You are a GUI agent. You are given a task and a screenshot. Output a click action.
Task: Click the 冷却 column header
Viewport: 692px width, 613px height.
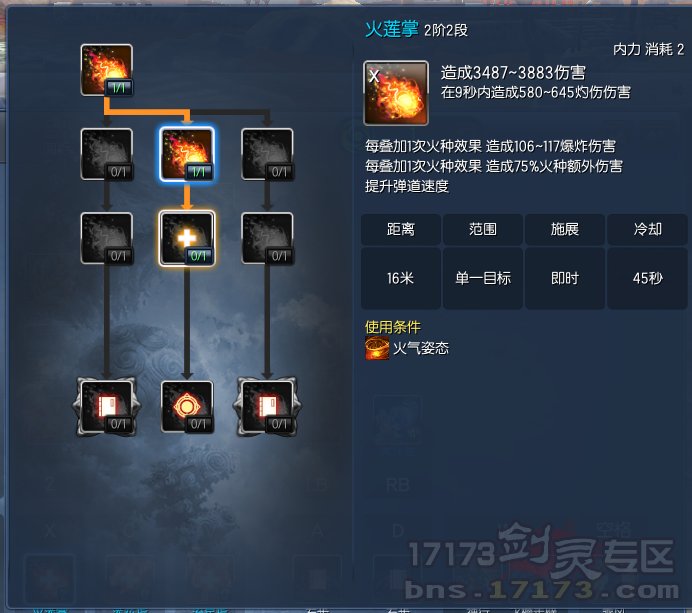(647, 229)
